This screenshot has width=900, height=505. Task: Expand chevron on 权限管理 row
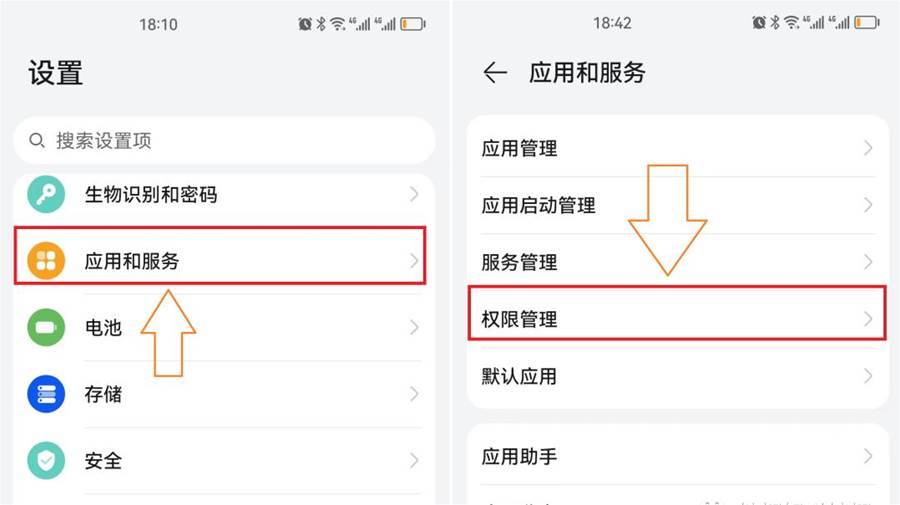pyautogui.click(x=868, y=318)
